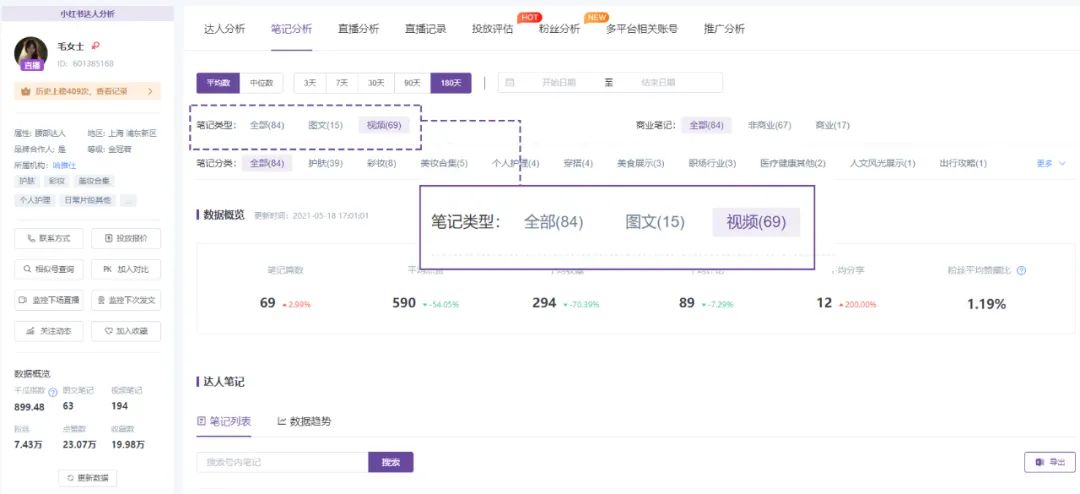Click the 更新数据 refresh button
Image resolution: width=1080 pixels, height=494 pixels.
87,478
